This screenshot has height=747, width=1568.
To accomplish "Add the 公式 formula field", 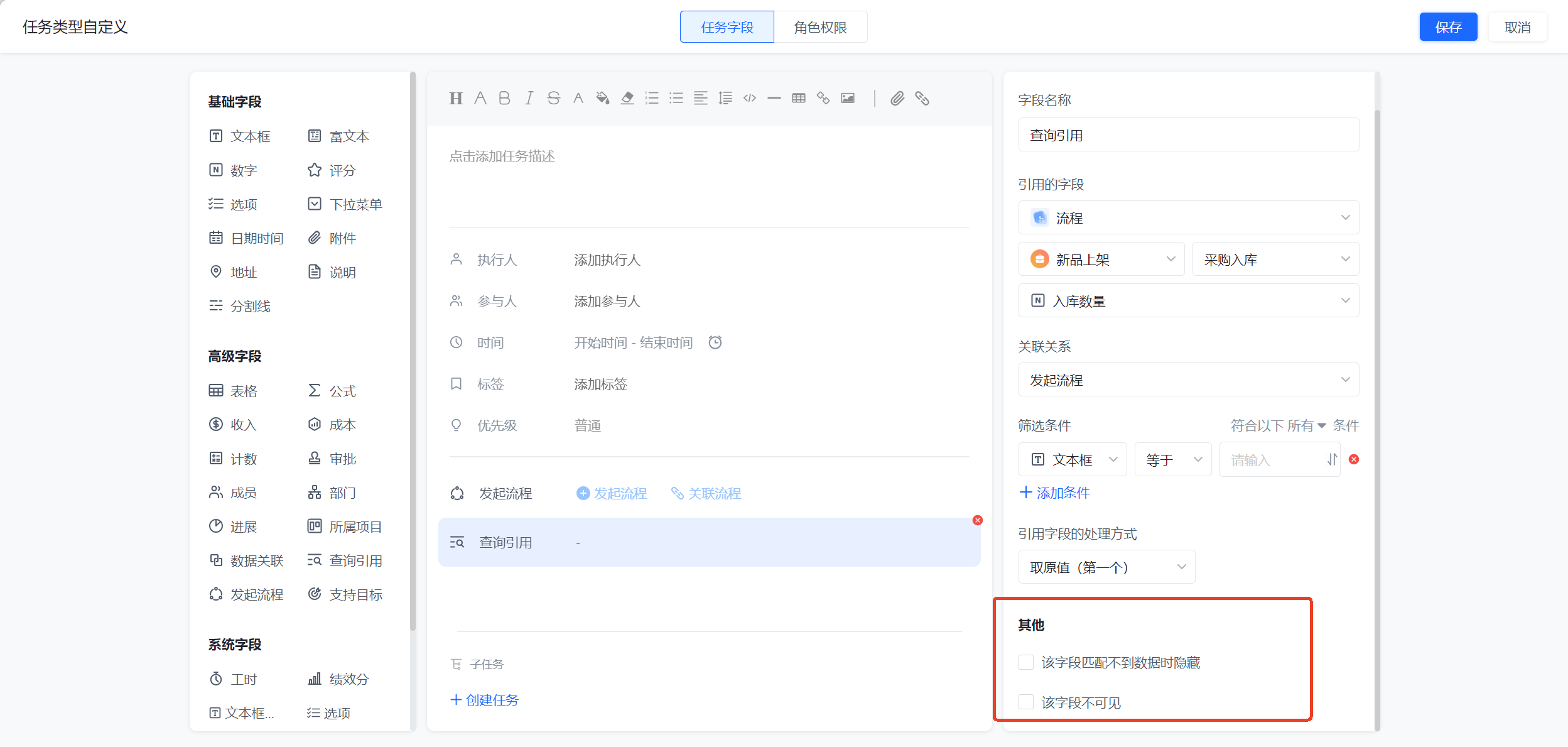I will click(332, 391).
